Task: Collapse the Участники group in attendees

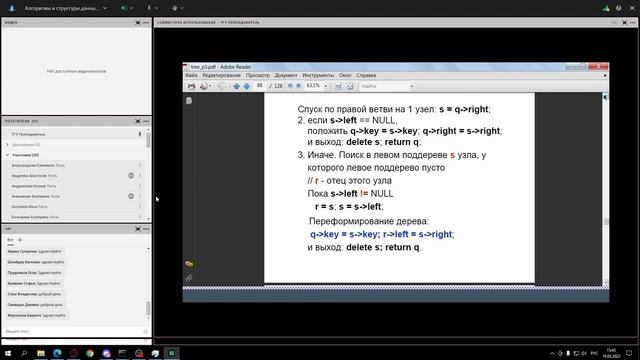Action: [7, 155]
